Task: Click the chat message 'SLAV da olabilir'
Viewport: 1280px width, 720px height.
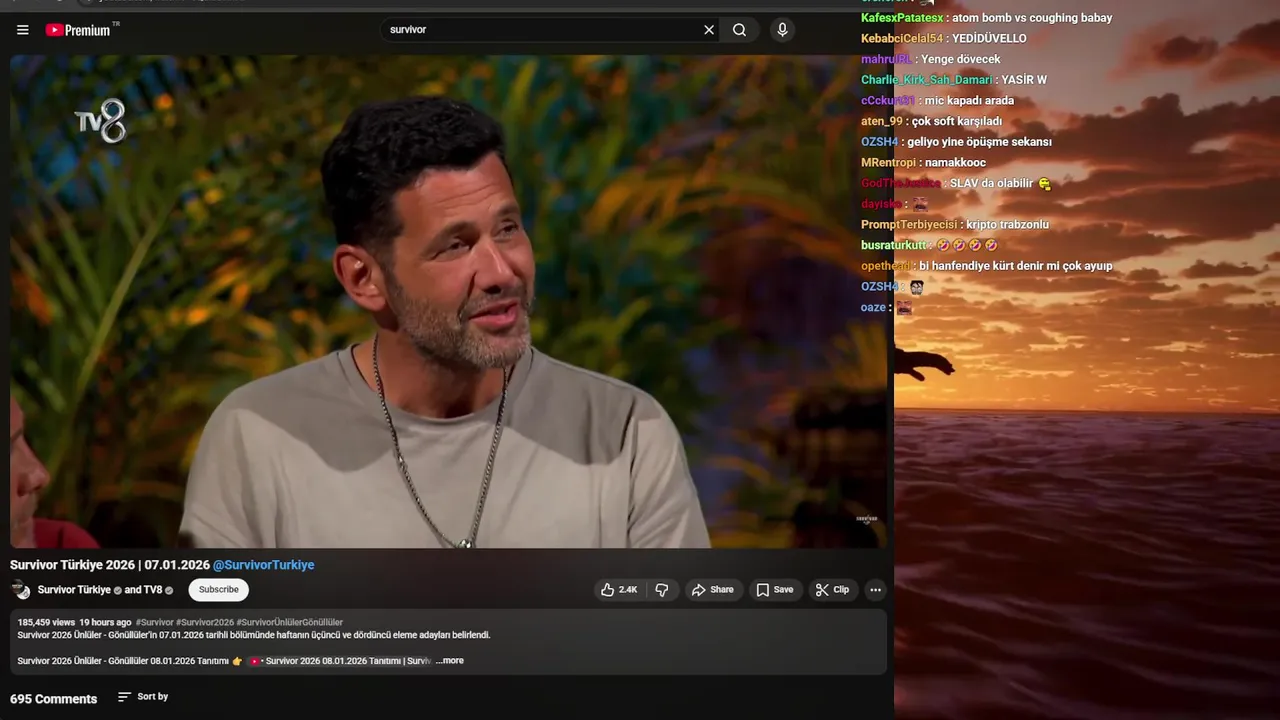Action: [991, 184]
